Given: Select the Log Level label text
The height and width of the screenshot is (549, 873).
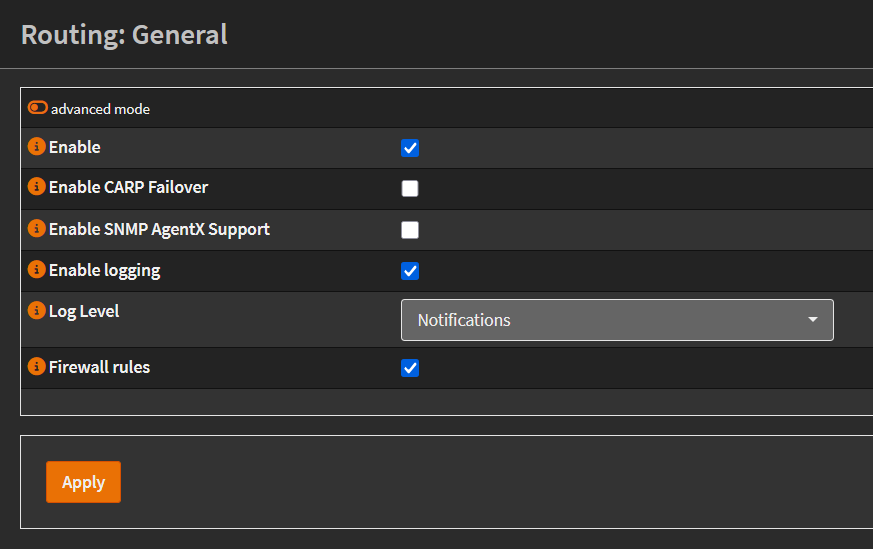Looking at the screenshot, I should [x=84, y=311].
